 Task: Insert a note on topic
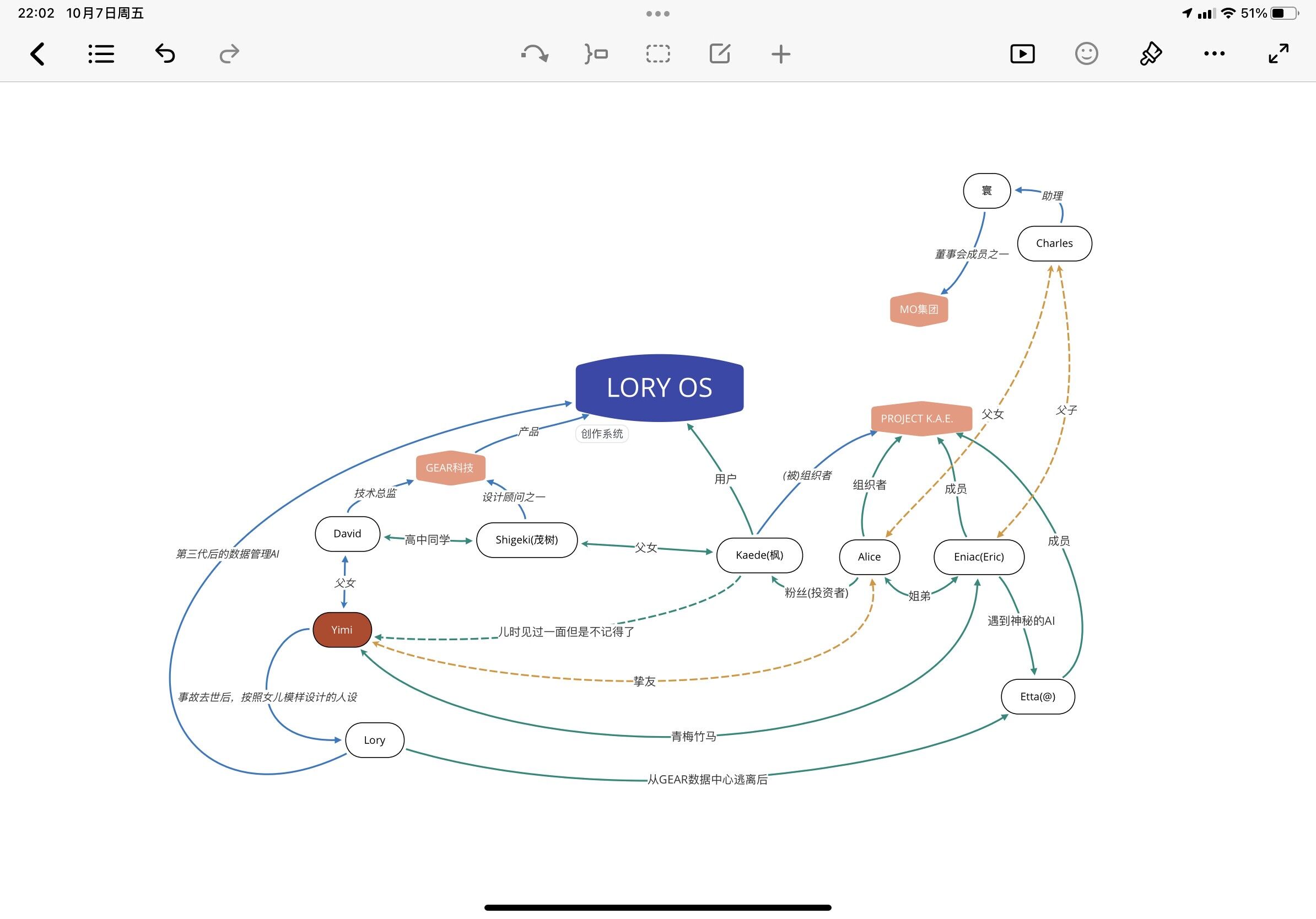tap(720, 54)
